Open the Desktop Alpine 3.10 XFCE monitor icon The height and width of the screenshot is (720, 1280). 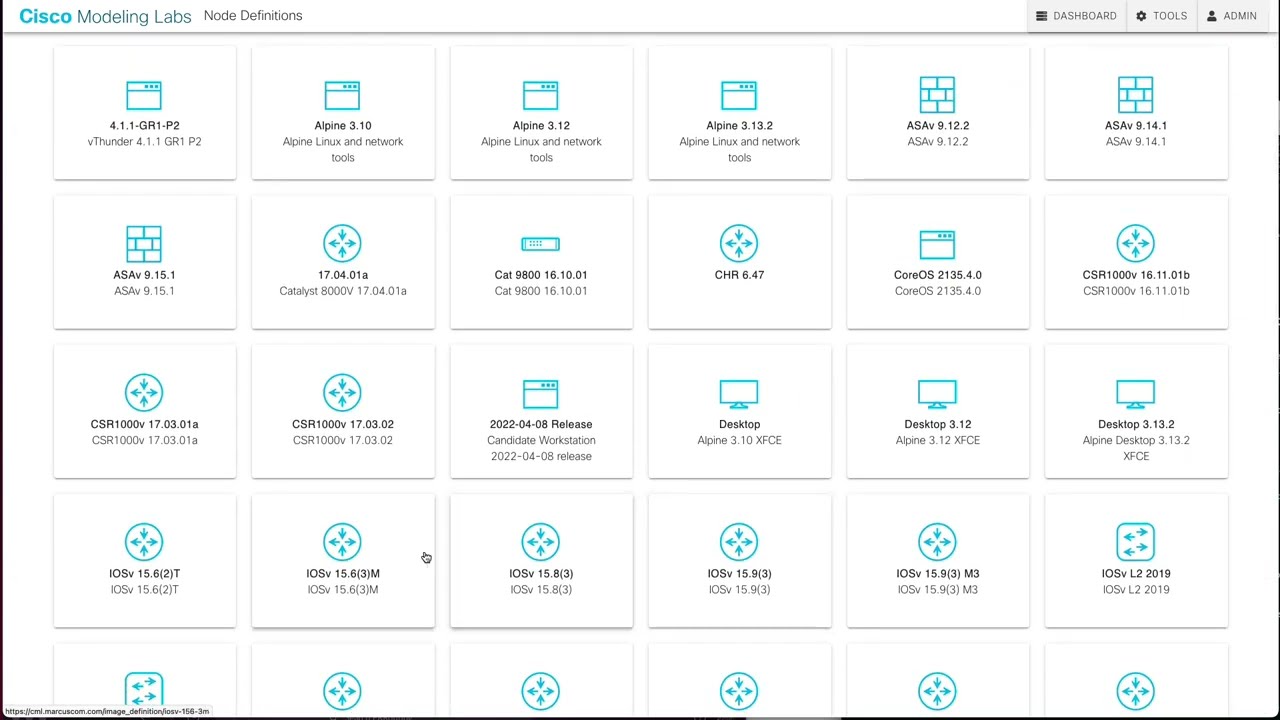tap(739, 394)
